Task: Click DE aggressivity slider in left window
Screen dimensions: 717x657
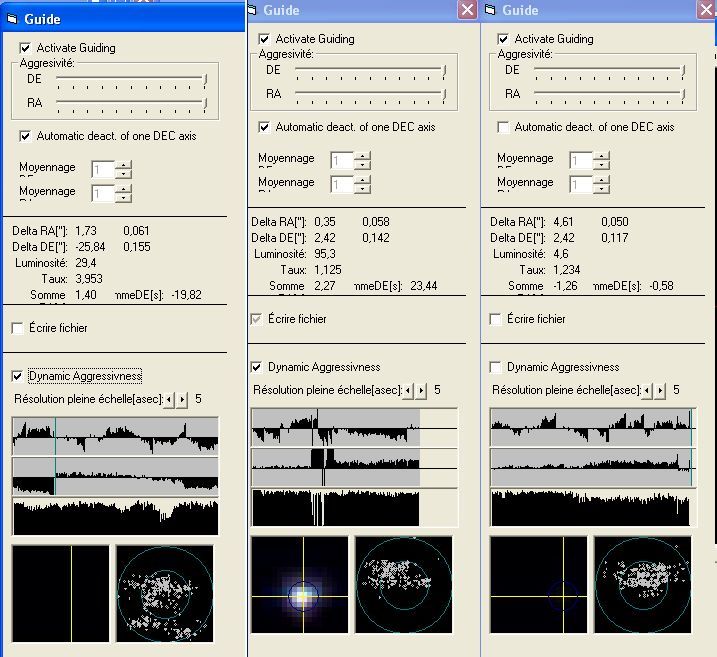Action: (x=132, y=80)
